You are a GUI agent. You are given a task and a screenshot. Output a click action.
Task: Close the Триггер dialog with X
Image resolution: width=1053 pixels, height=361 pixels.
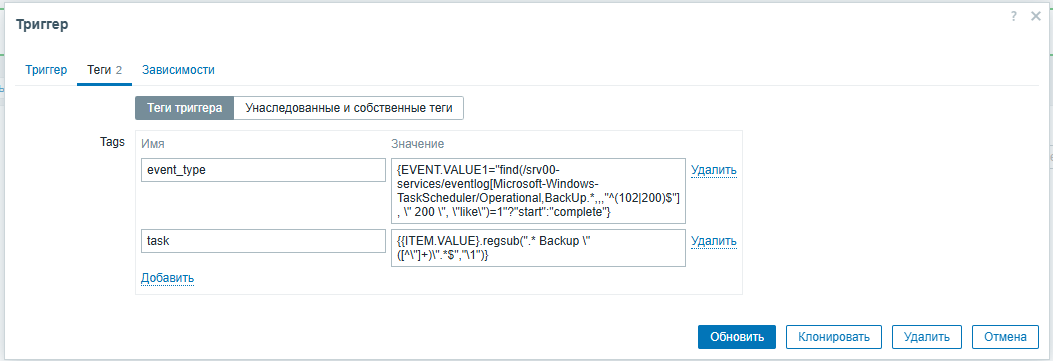pos(1036,16)
